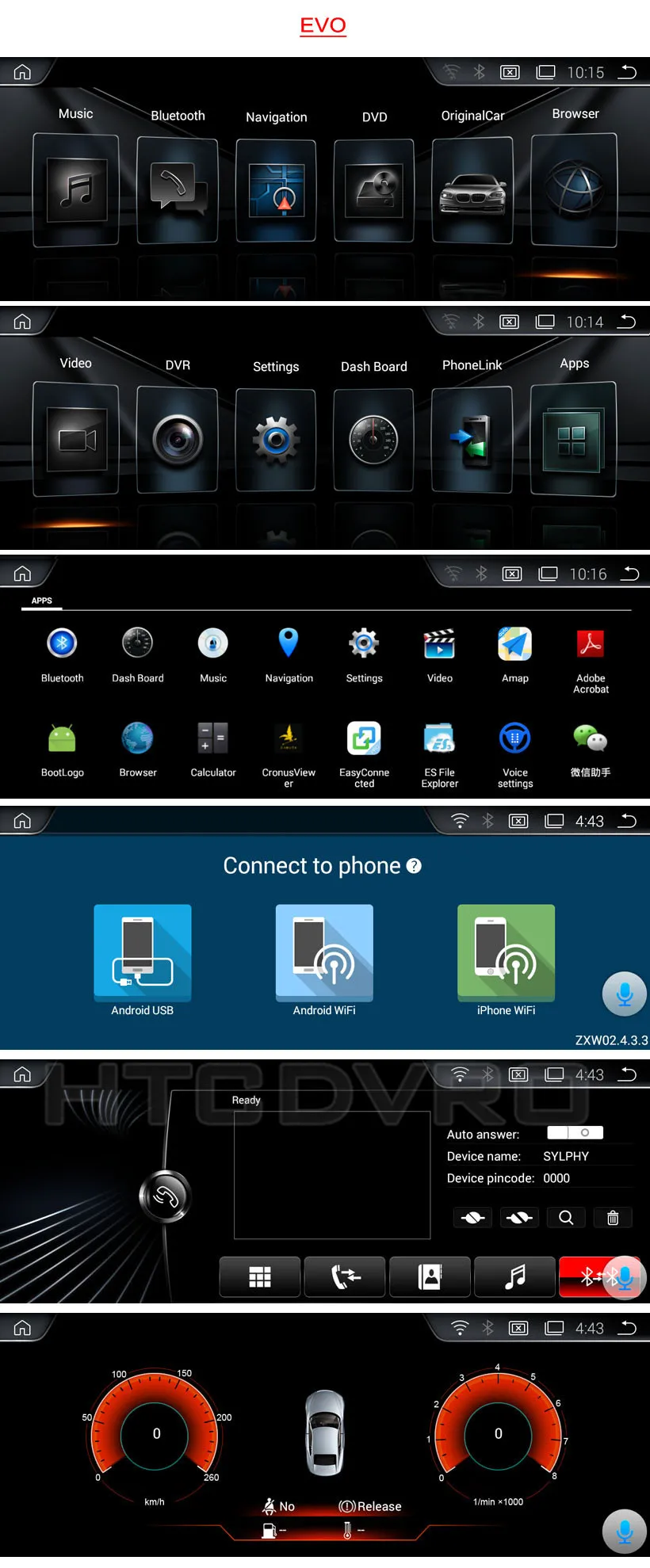Open the dial keypad in Bluetooth screen
This screenshot has height=1568, width=650.
point(260,1276)
